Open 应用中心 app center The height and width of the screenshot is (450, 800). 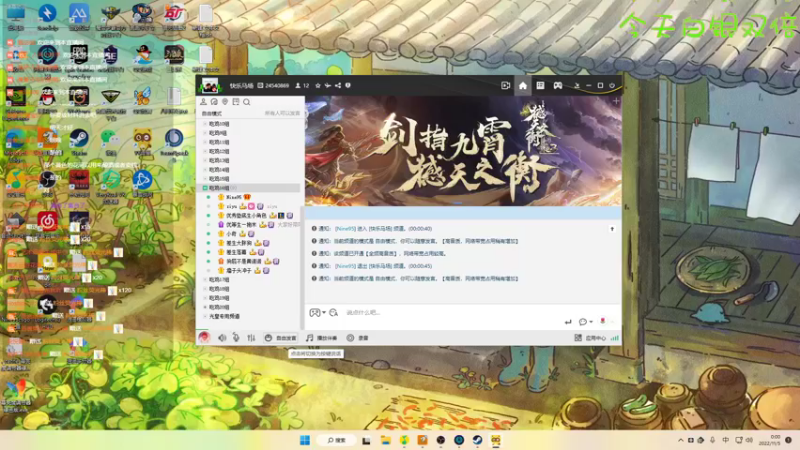click(590, 338)
